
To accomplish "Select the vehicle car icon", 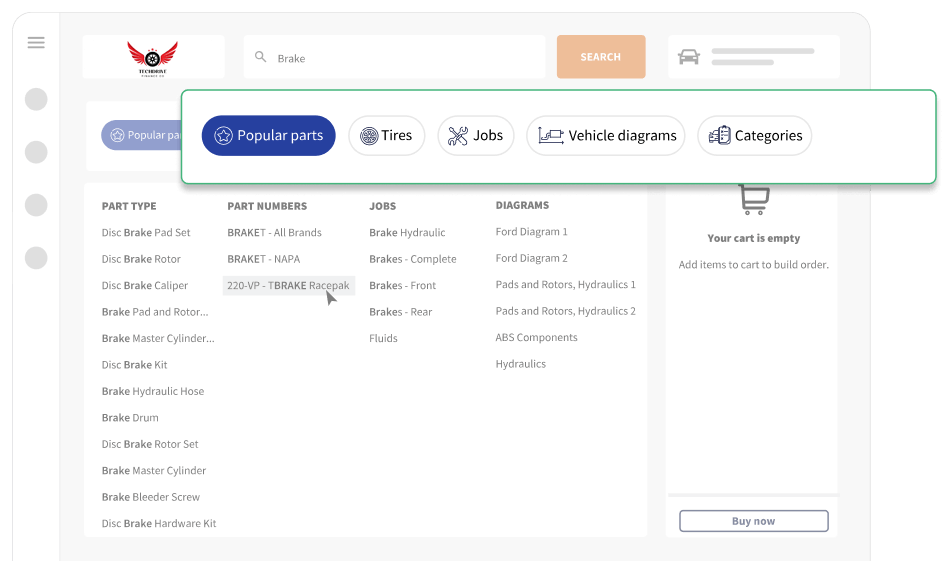I will (x=689, y=57).
